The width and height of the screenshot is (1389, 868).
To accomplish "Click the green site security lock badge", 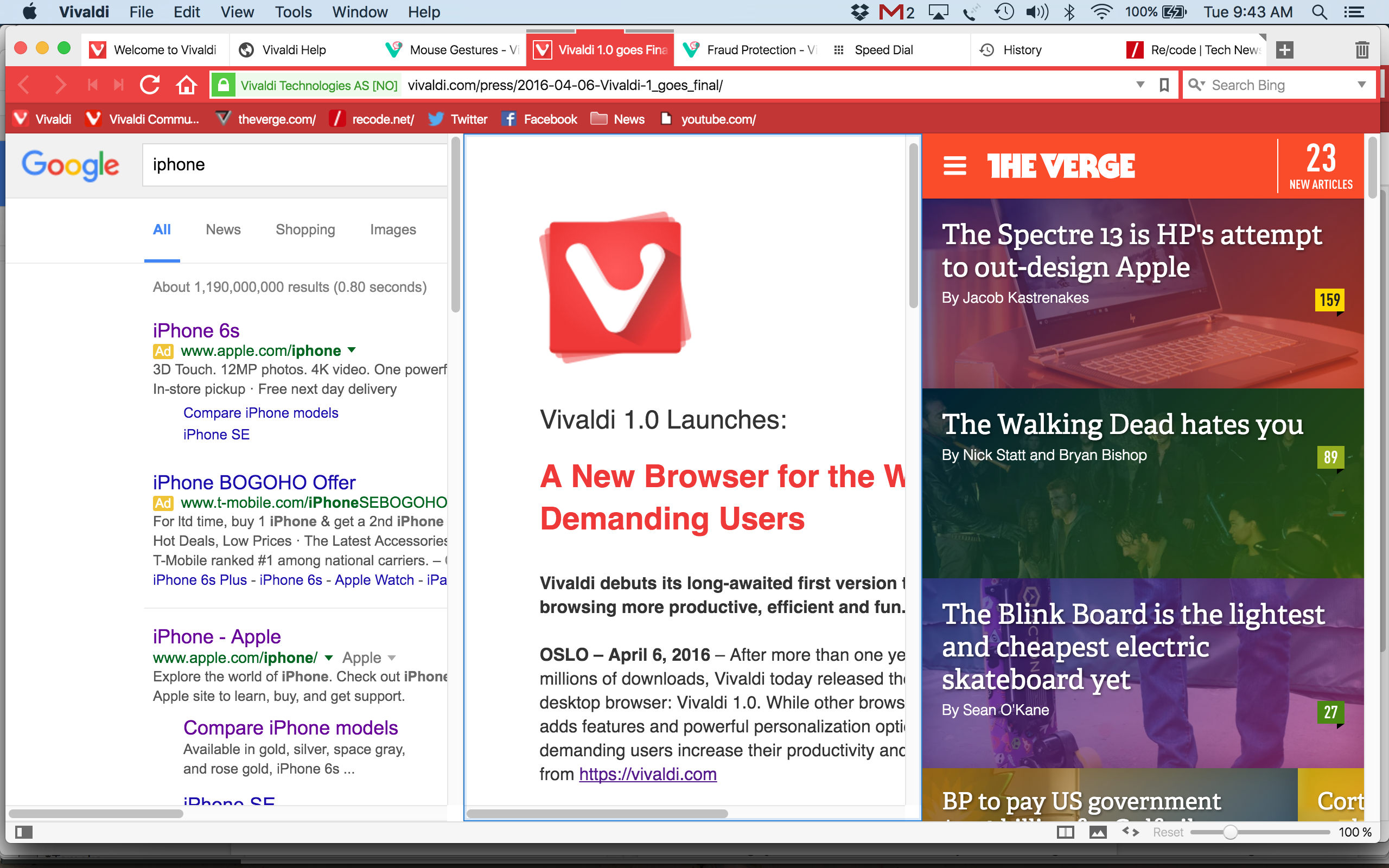I will click(x=224, y=85).
